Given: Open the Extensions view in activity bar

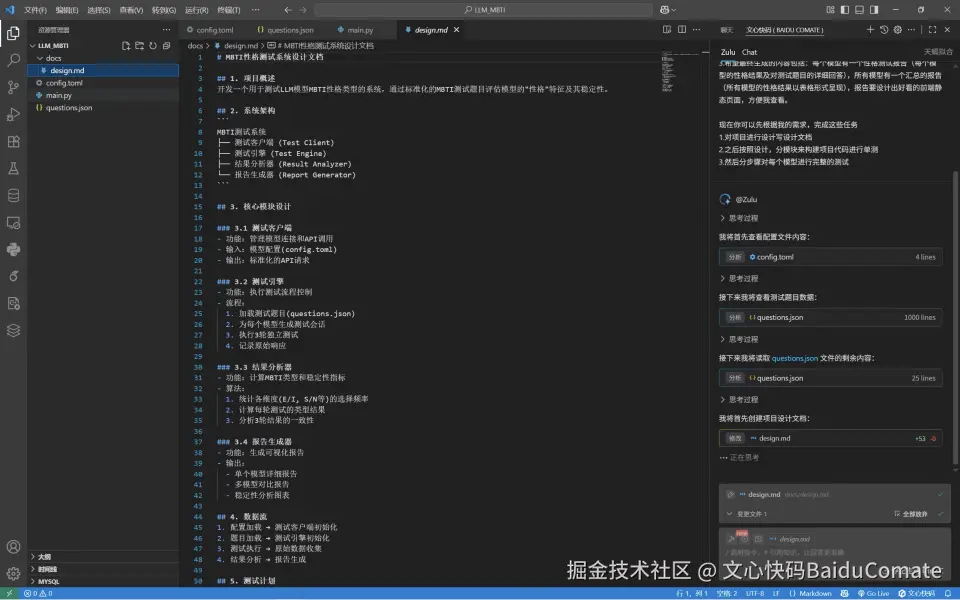Looking at the screenshot, I should 13,141.
